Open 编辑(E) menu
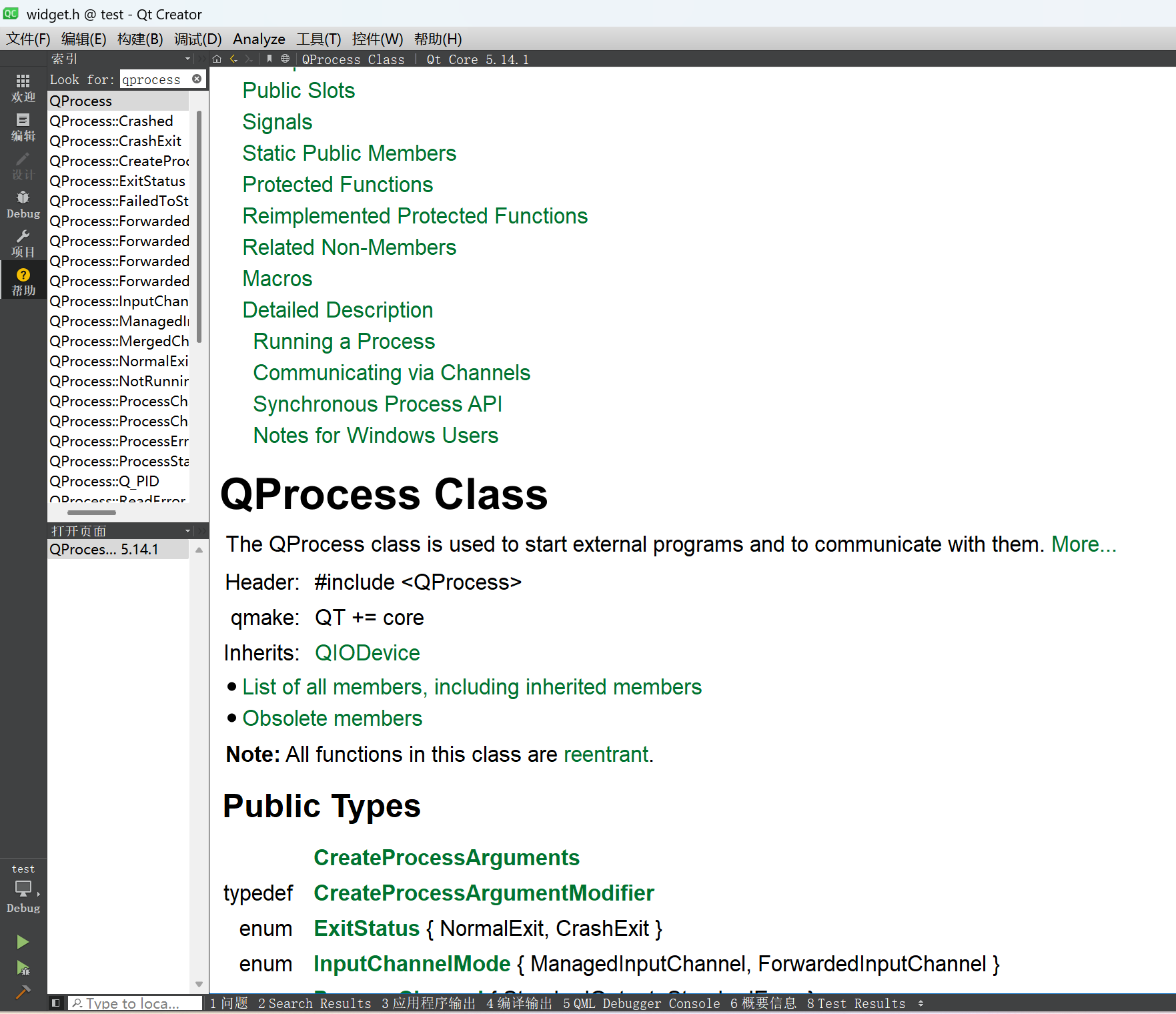Screen dimensions: 1176x1014 (x=83, y=39)
